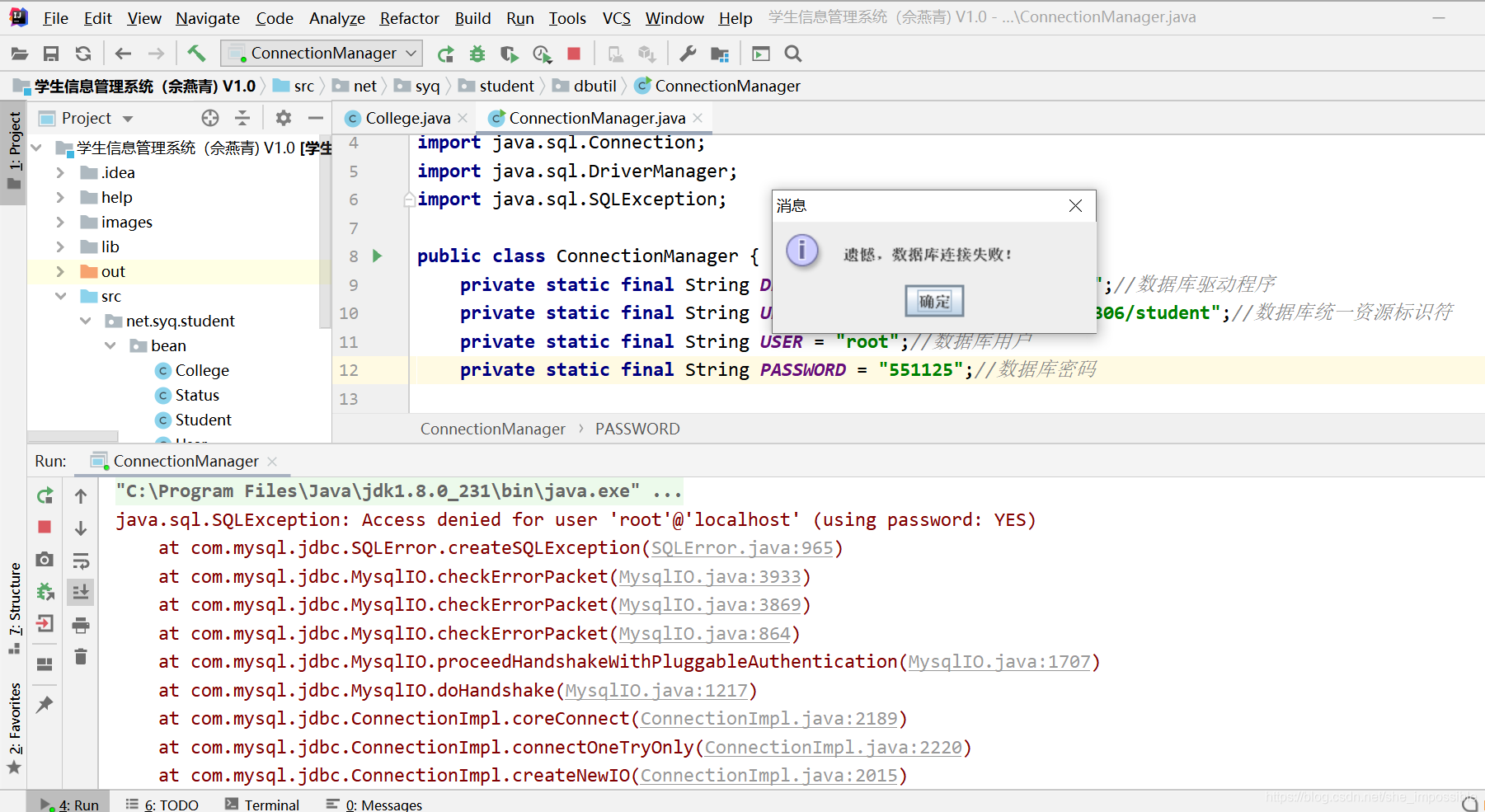This screenshot has width=1485, height=812.
Task: Open ConnectionImpl.java:2189 stack trace link
Action: coord(768,718)
